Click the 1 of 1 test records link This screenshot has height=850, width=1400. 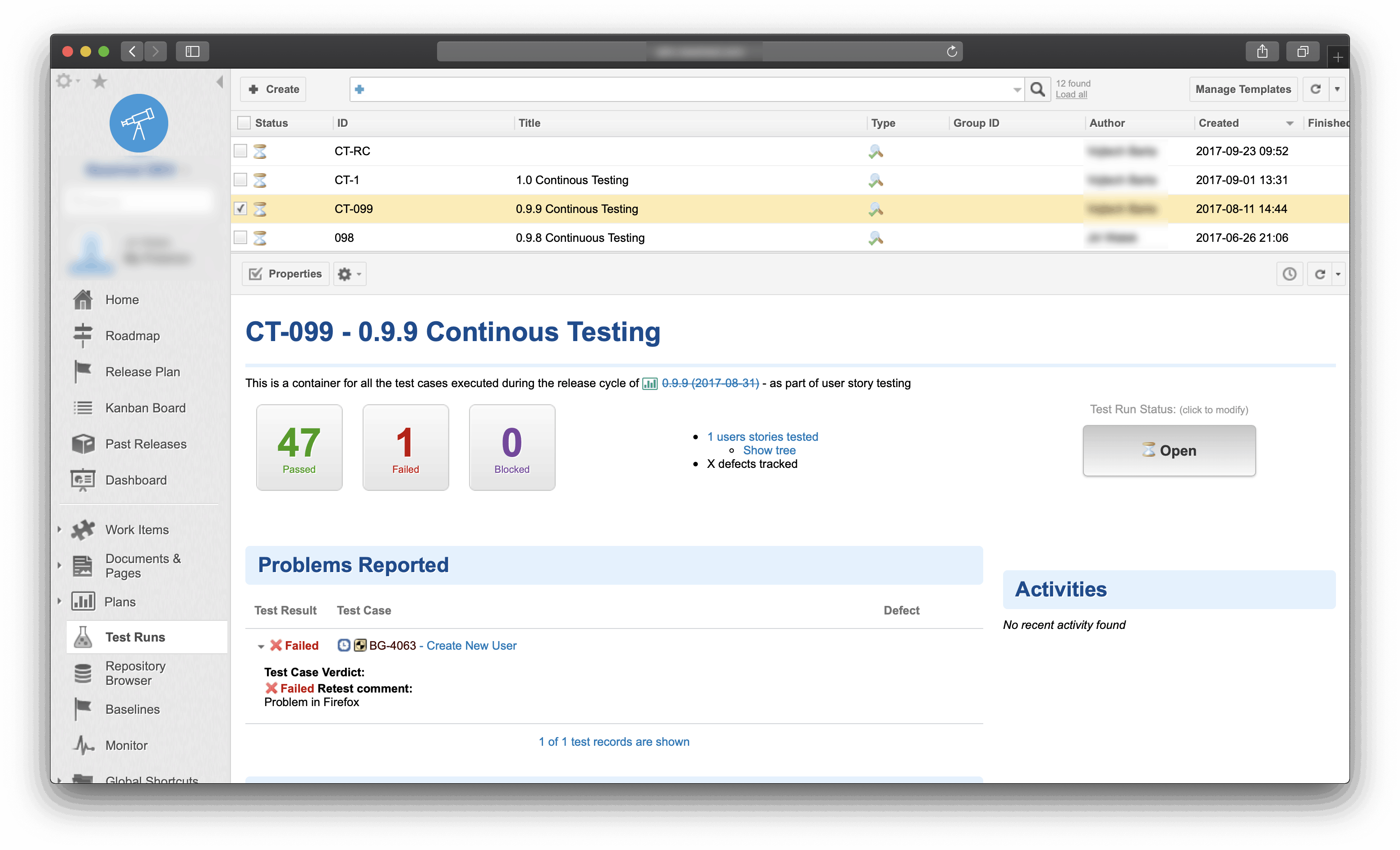coord(614,741)
